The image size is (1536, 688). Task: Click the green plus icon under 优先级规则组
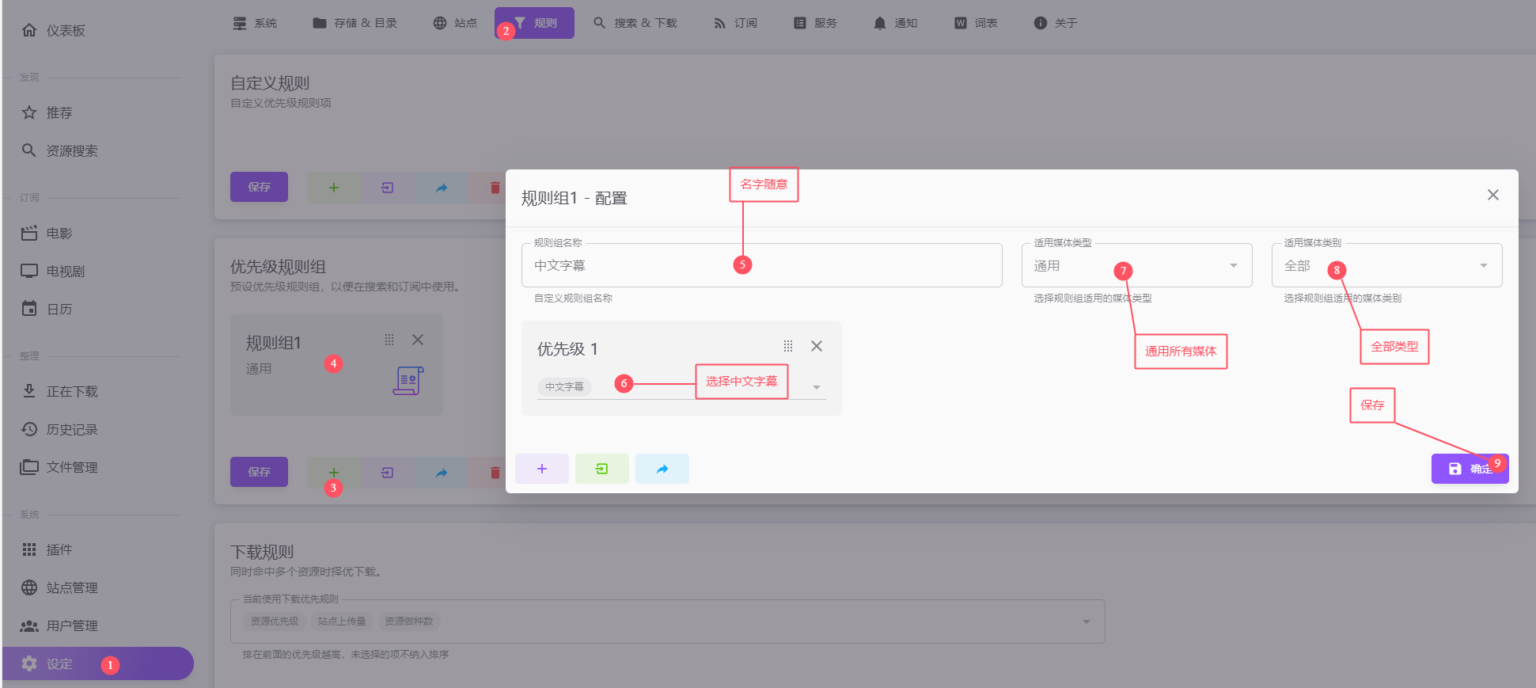click(x=334, y=472)
